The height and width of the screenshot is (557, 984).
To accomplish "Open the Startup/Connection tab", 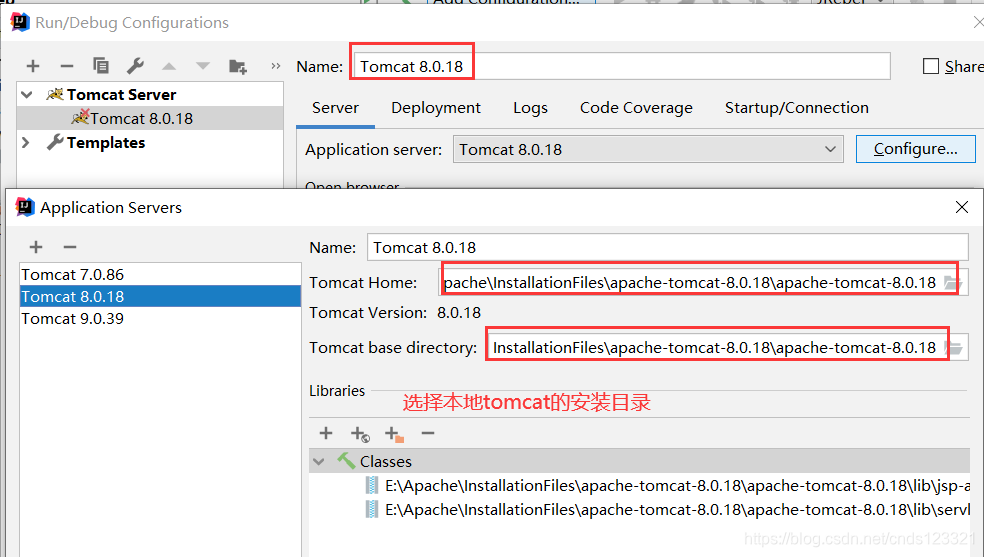I will pos(796,108).
